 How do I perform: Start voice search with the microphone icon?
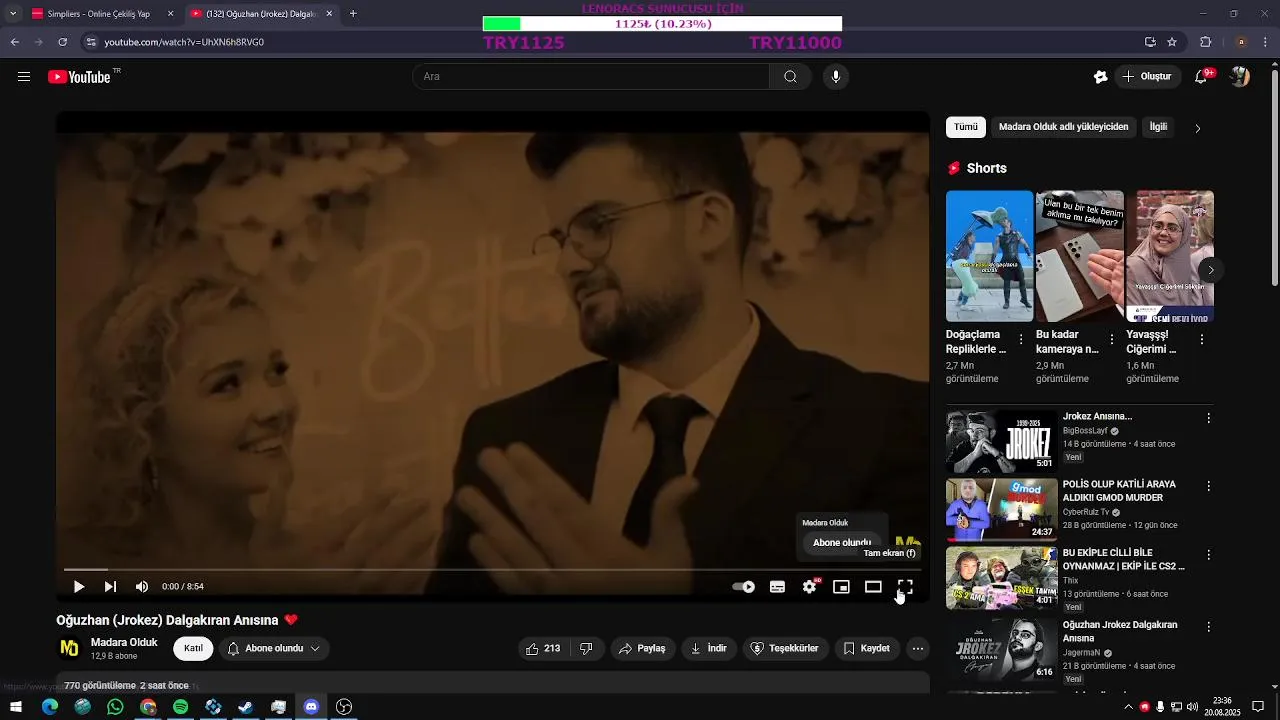click(x=836, y=77)
